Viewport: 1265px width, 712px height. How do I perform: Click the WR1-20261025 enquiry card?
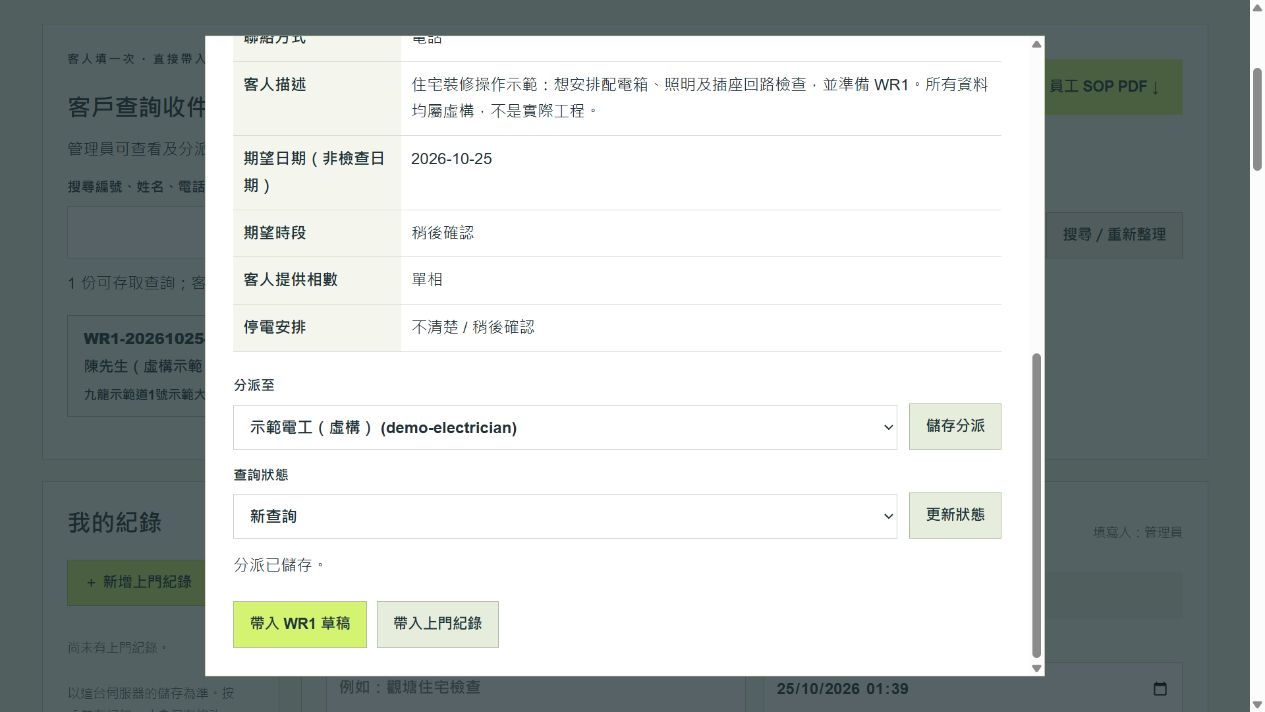click(x=138, y=366)
